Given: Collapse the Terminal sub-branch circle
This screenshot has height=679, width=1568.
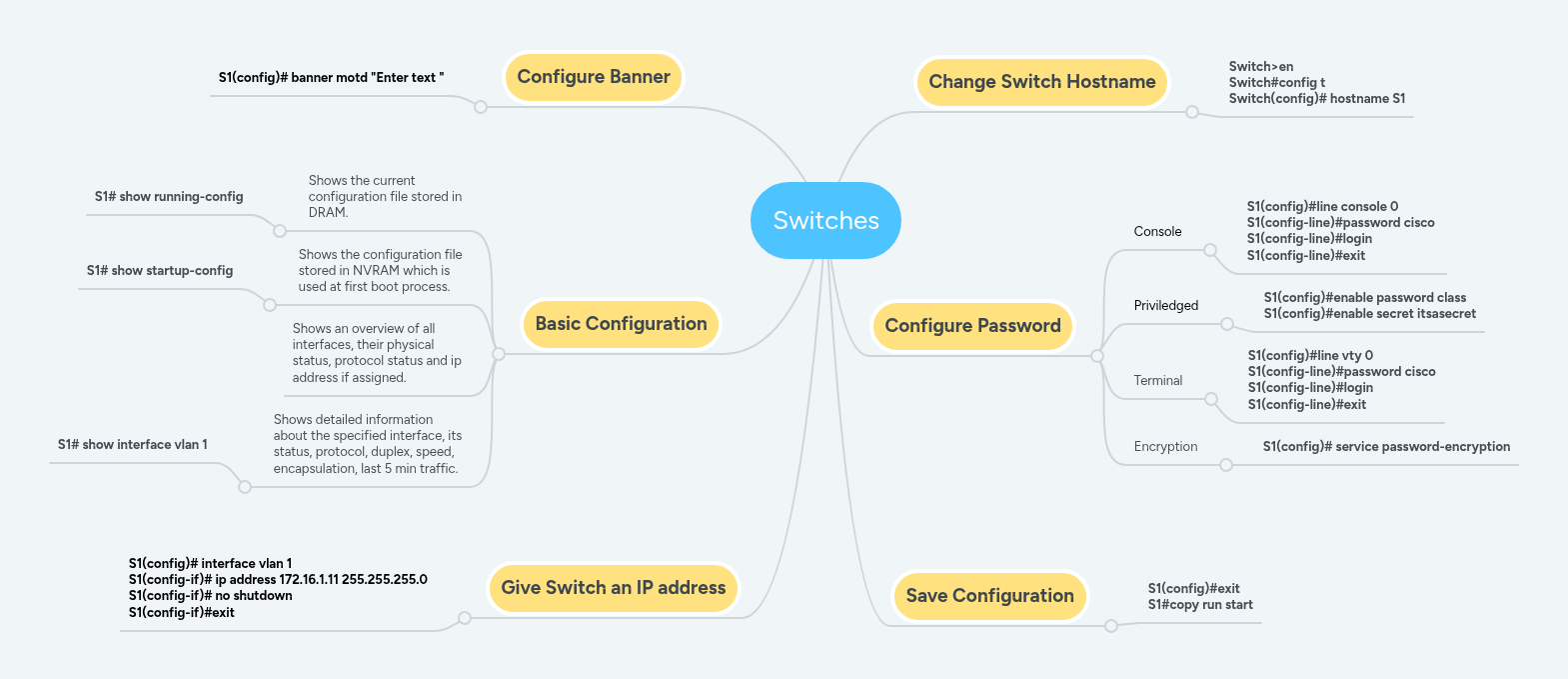Looking at the screenshot, I should coord(1211,399).
